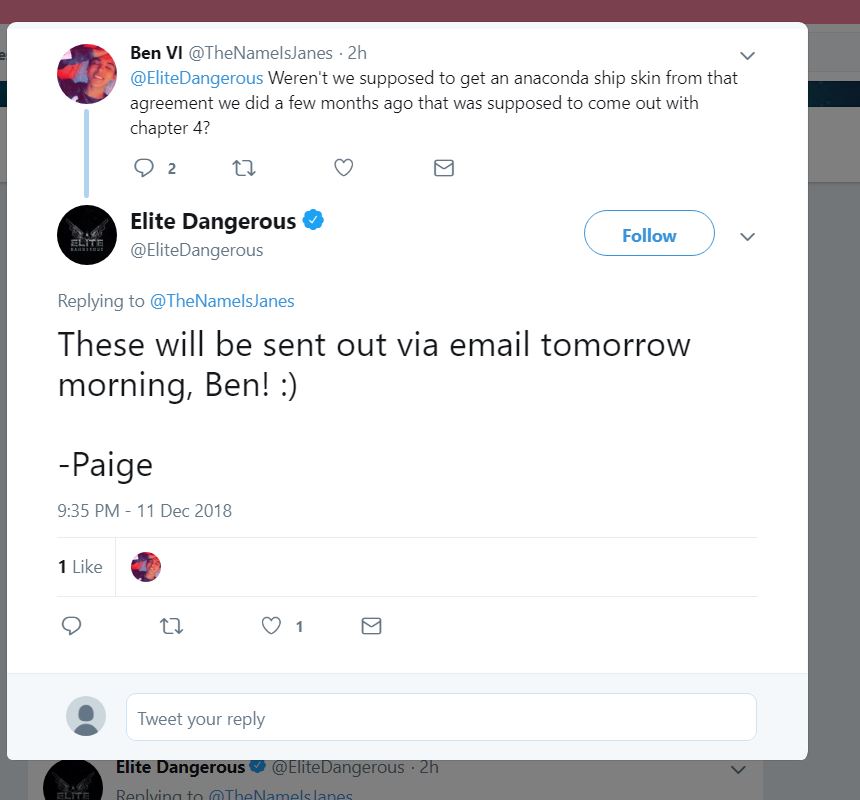Click the Elite Dangerous verified badge

point(313,220)
